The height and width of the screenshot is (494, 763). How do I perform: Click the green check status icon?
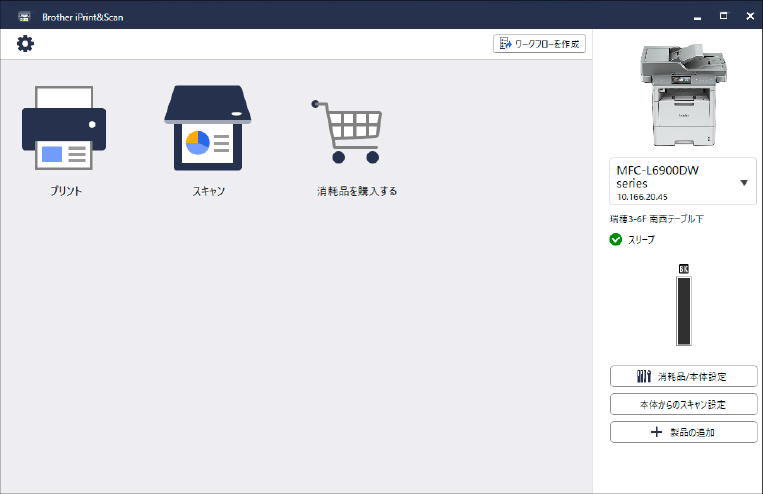pyautogui.click(x=616, y=239)
